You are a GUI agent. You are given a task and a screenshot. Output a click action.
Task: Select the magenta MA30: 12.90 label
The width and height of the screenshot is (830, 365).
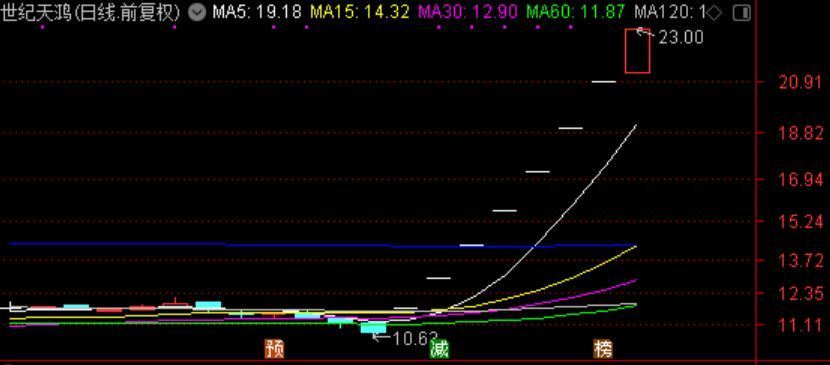point(468,12)
